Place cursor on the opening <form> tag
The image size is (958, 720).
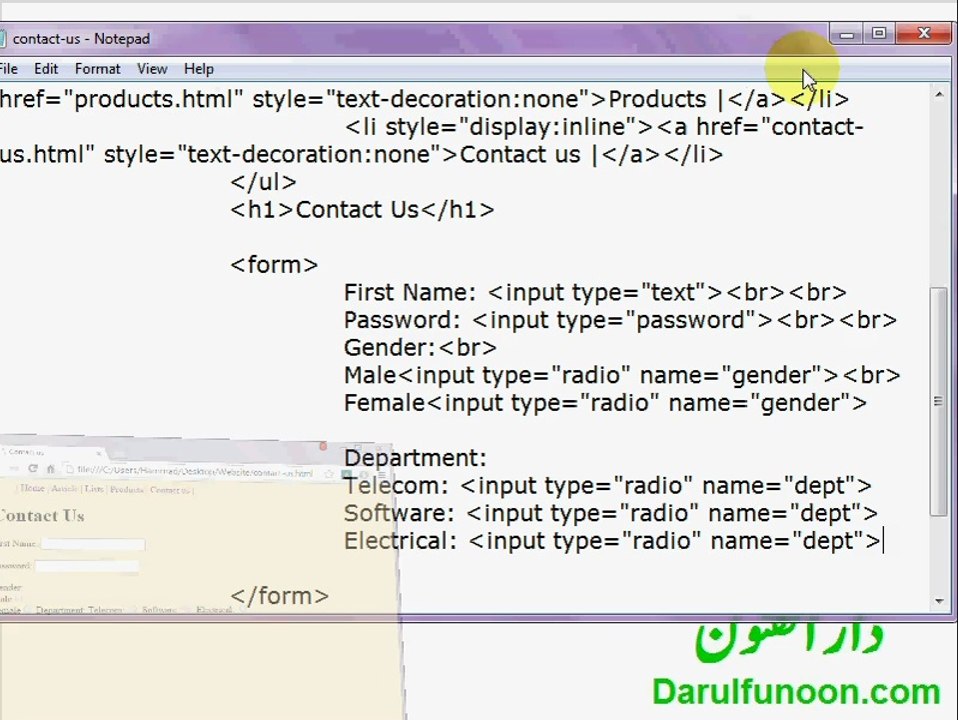tap(274, 265)
